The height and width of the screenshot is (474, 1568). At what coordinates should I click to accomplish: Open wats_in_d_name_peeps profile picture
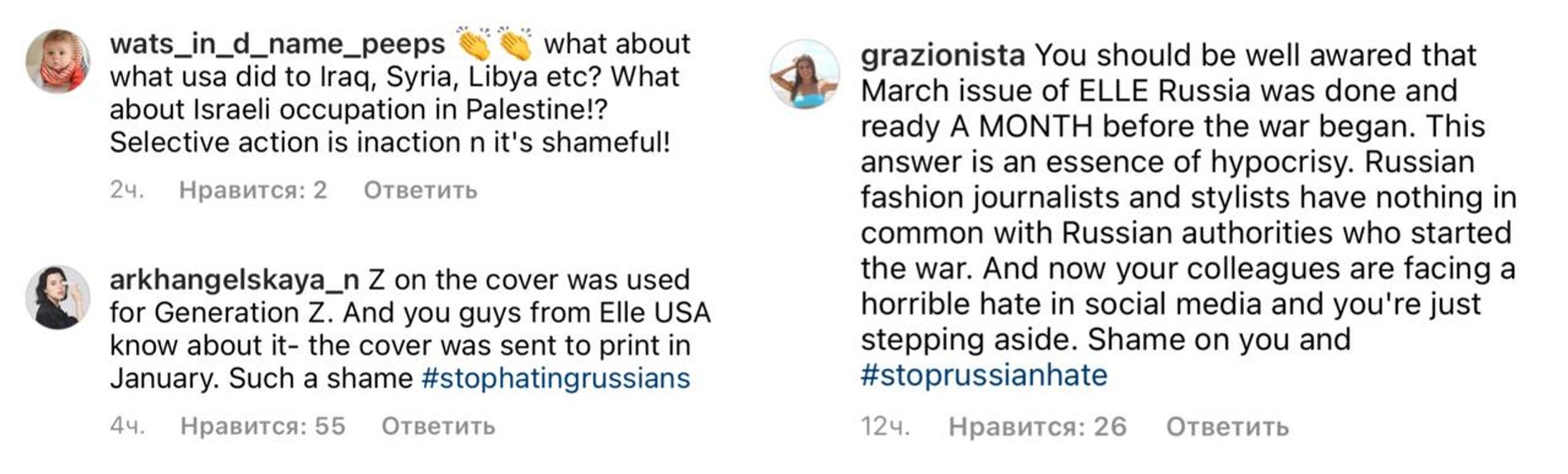pyautogui.click(x=58, y=61)
